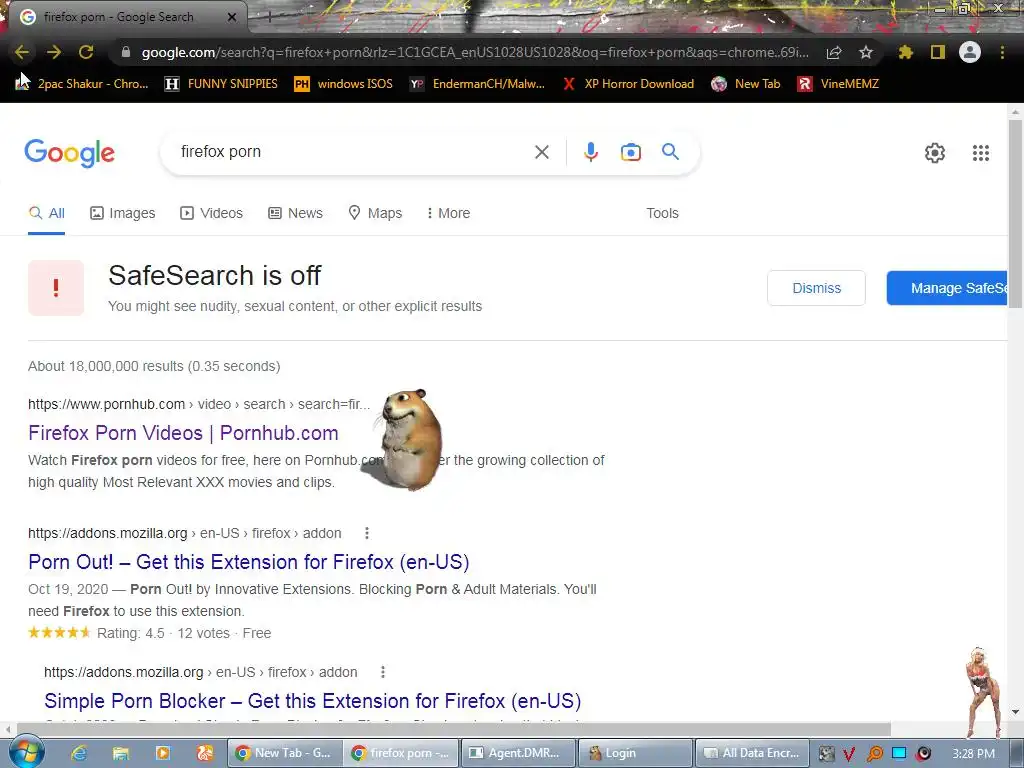The image size is (1024, 768).
Task: Open the Tools filter options
Action: coord(662,213)
